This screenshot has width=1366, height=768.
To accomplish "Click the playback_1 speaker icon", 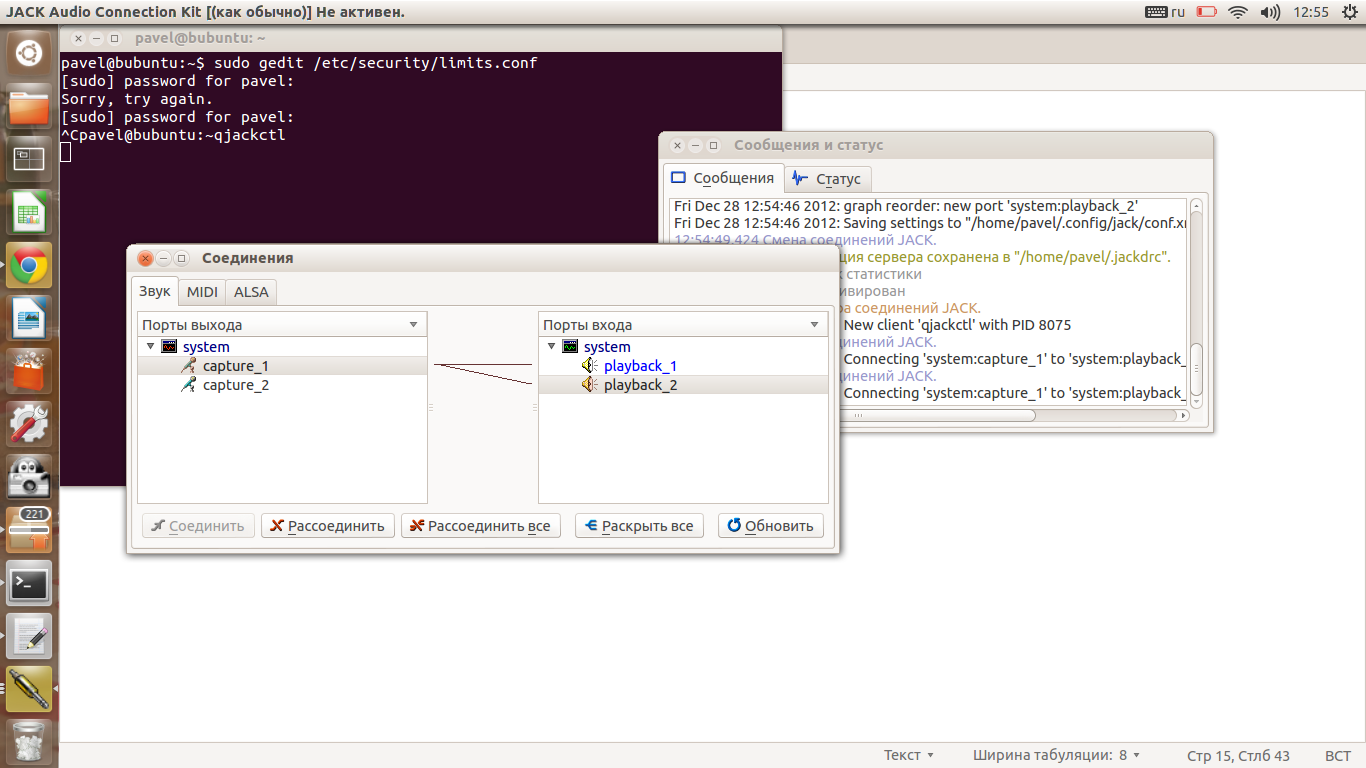I will pos(590,366).
